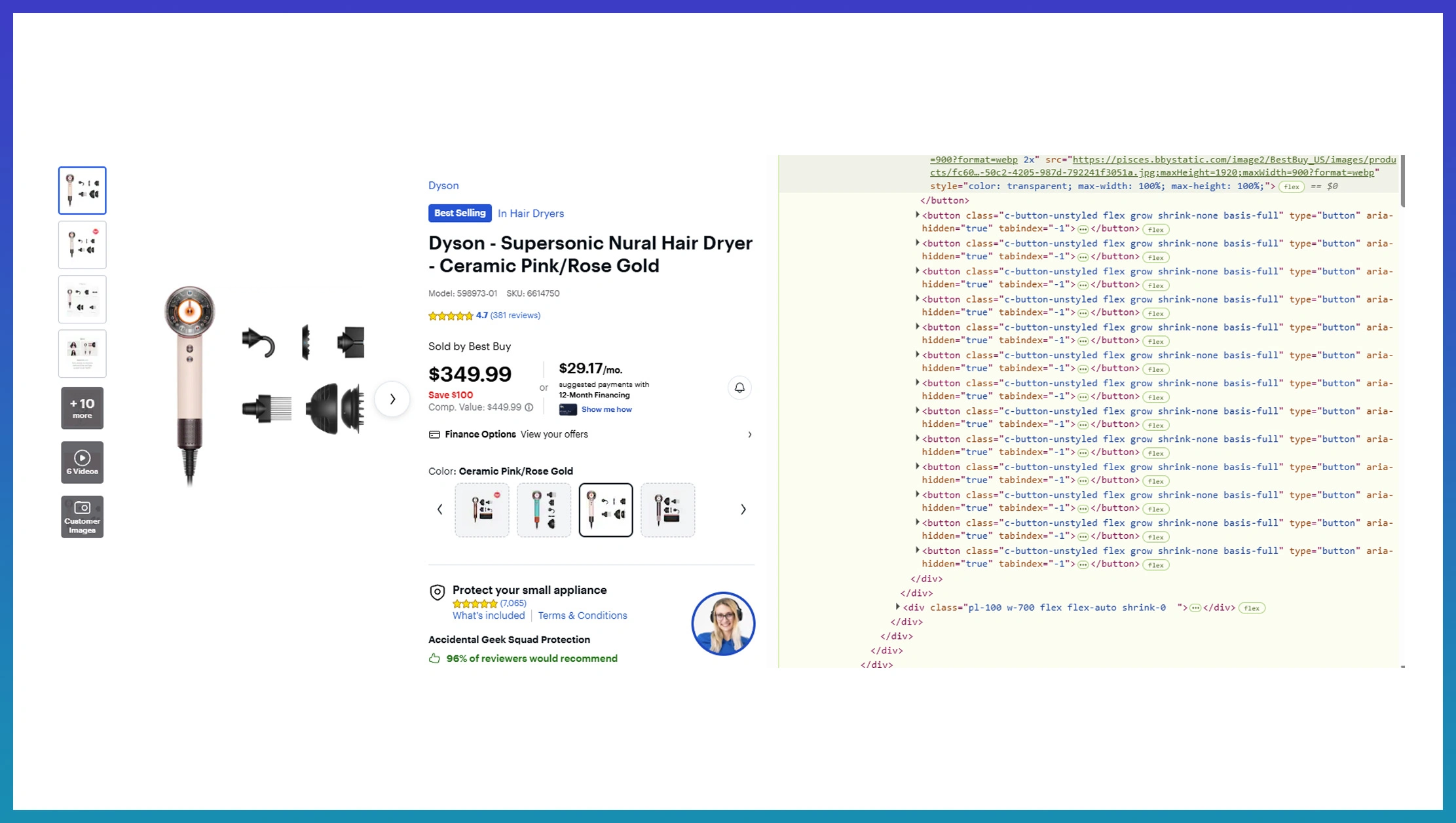Expand the pl-100 w-700 div node

(897, 607)
